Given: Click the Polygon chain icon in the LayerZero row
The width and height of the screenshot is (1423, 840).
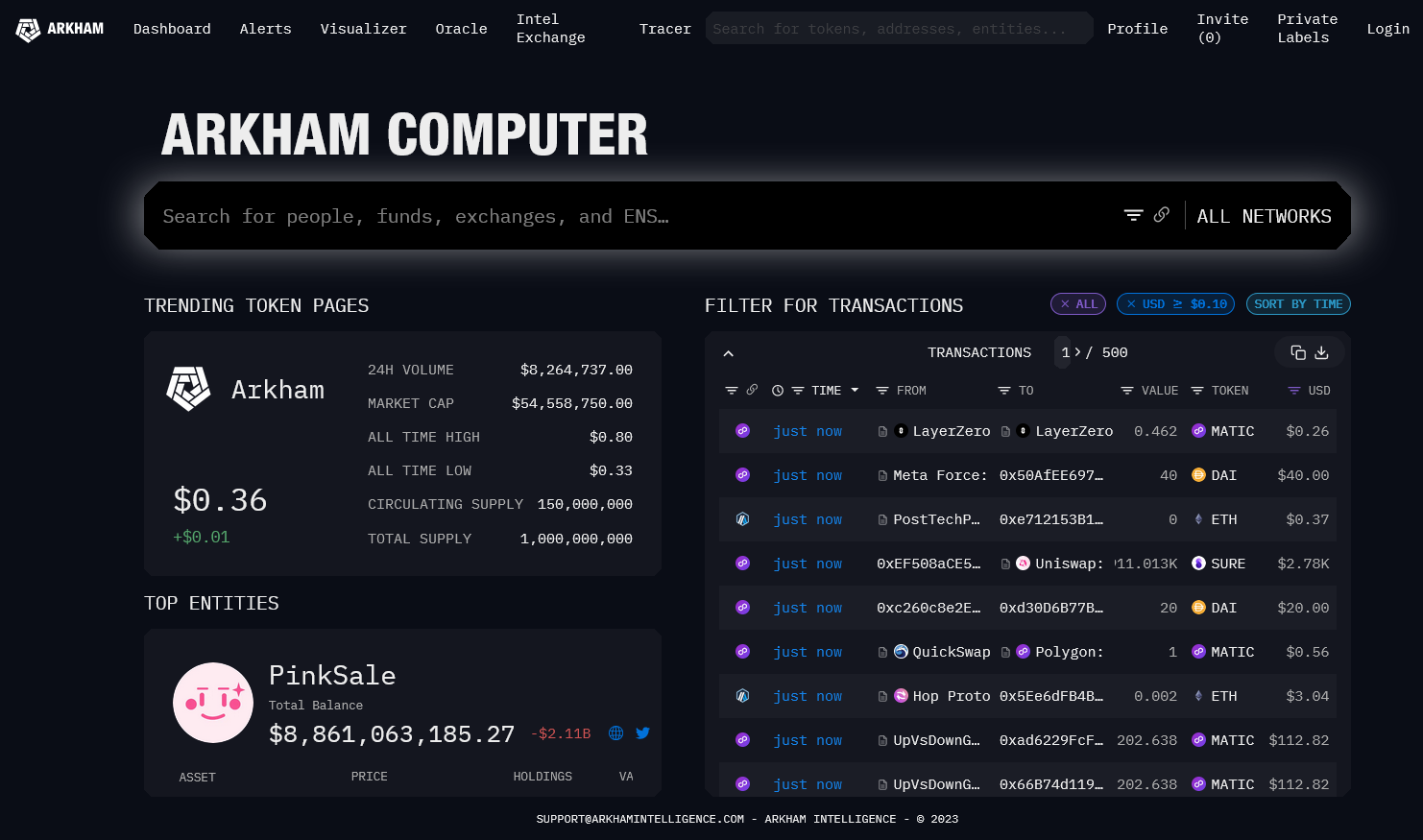Looking at the screenshot, I should 742,431.
